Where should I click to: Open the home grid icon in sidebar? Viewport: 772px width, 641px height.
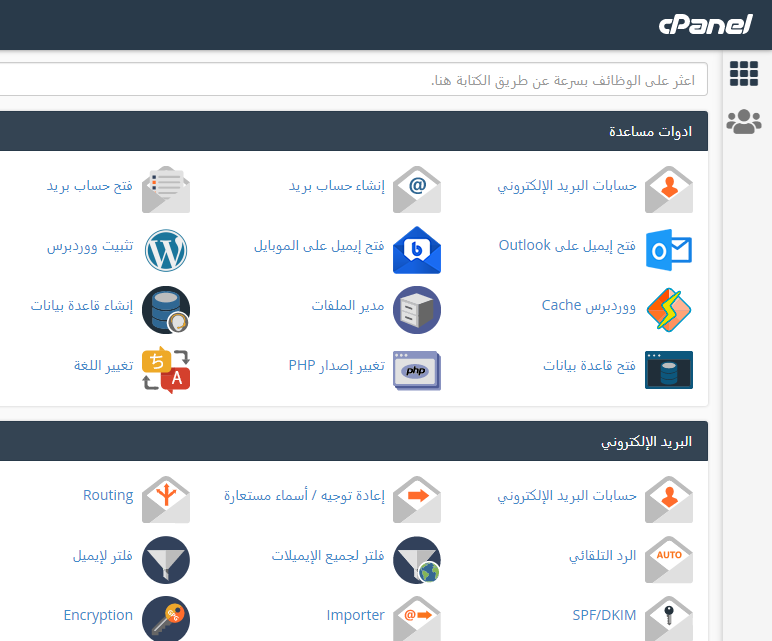pos(743,74)
